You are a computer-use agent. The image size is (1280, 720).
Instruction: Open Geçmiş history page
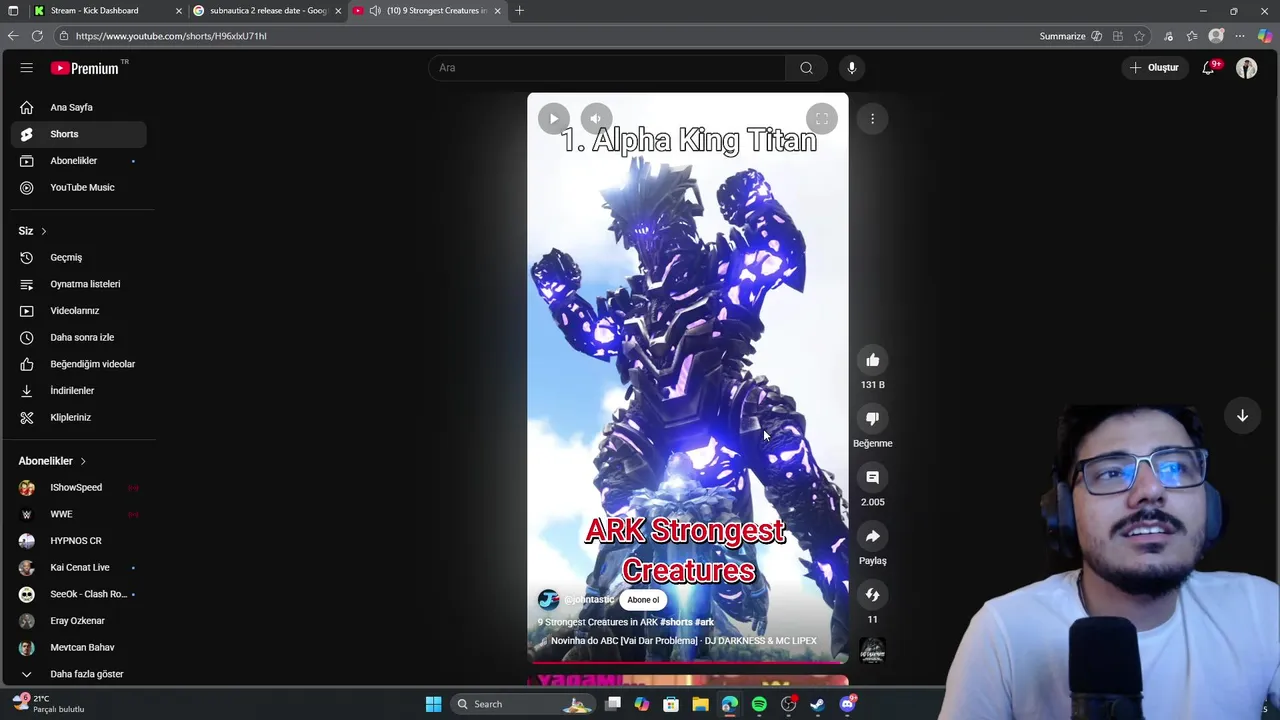(78, 257)
